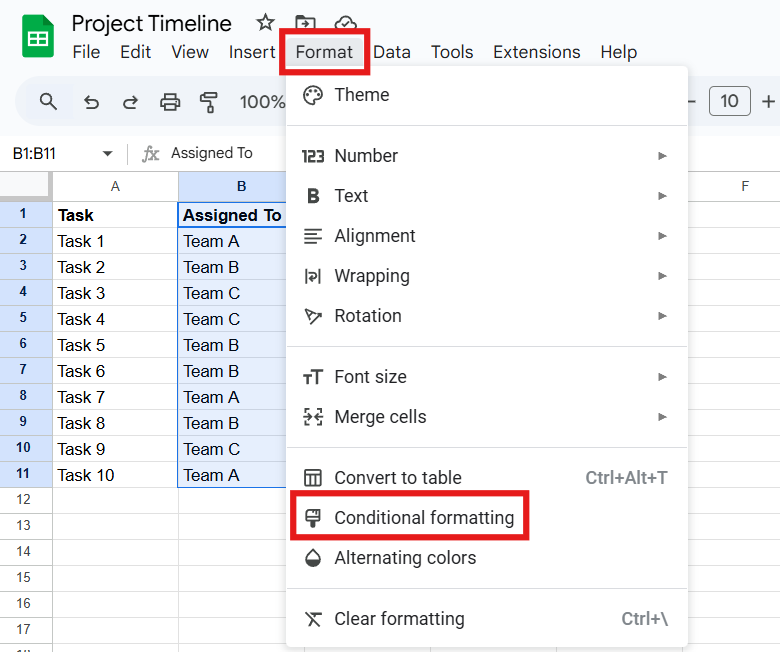Image resolution: width=780 pixels, height=652 pixels.
Task: Click the Move to folder icon
Action: [305, 23]
